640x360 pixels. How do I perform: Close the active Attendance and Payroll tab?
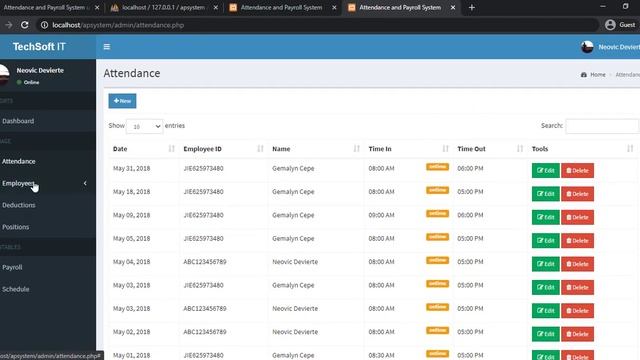(x=453, y=7)
